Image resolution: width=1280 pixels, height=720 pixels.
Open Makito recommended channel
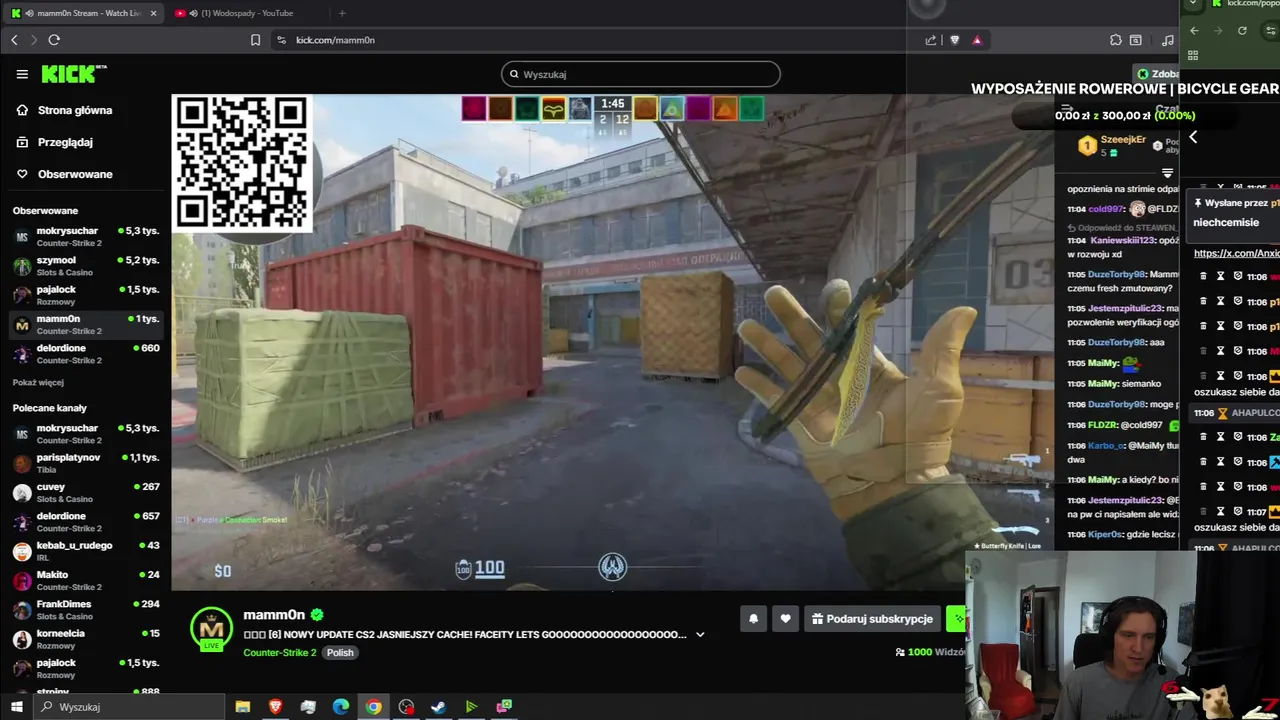[85, 579]
